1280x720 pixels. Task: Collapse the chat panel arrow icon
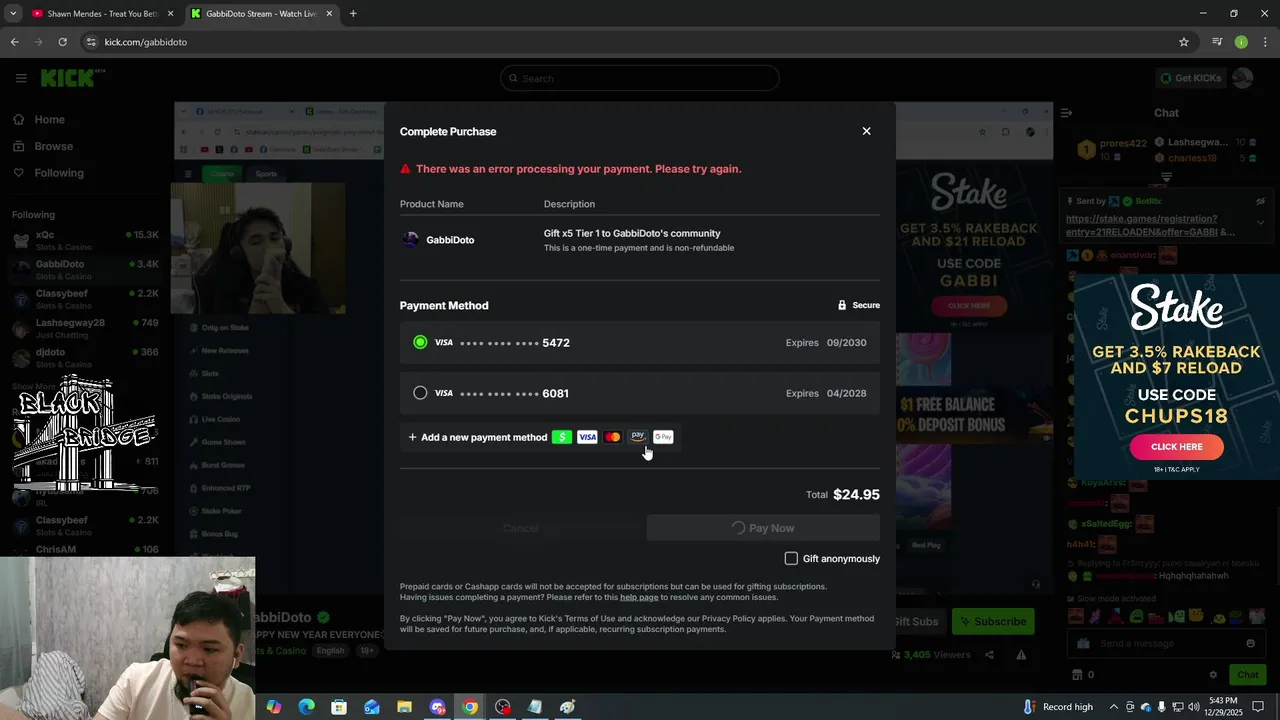1066,113
